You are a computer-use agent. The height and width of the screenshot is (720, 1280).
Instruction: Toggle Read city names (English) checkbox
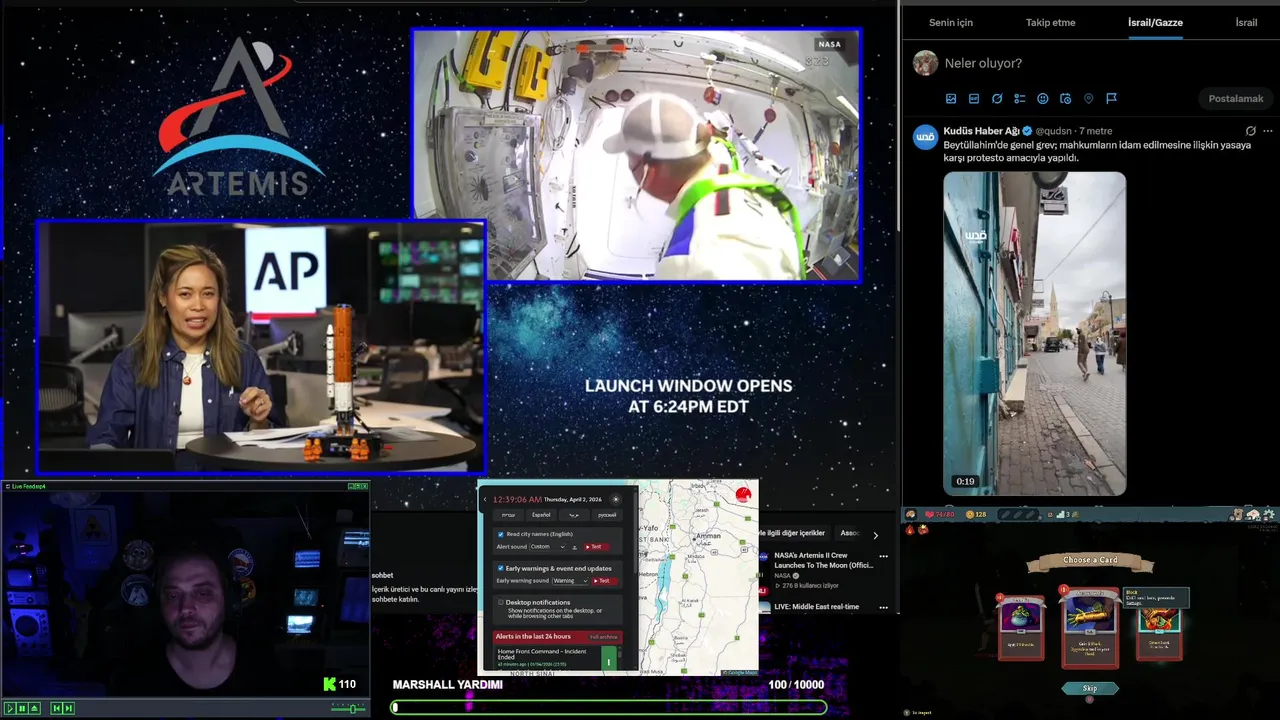coord(501,534)
